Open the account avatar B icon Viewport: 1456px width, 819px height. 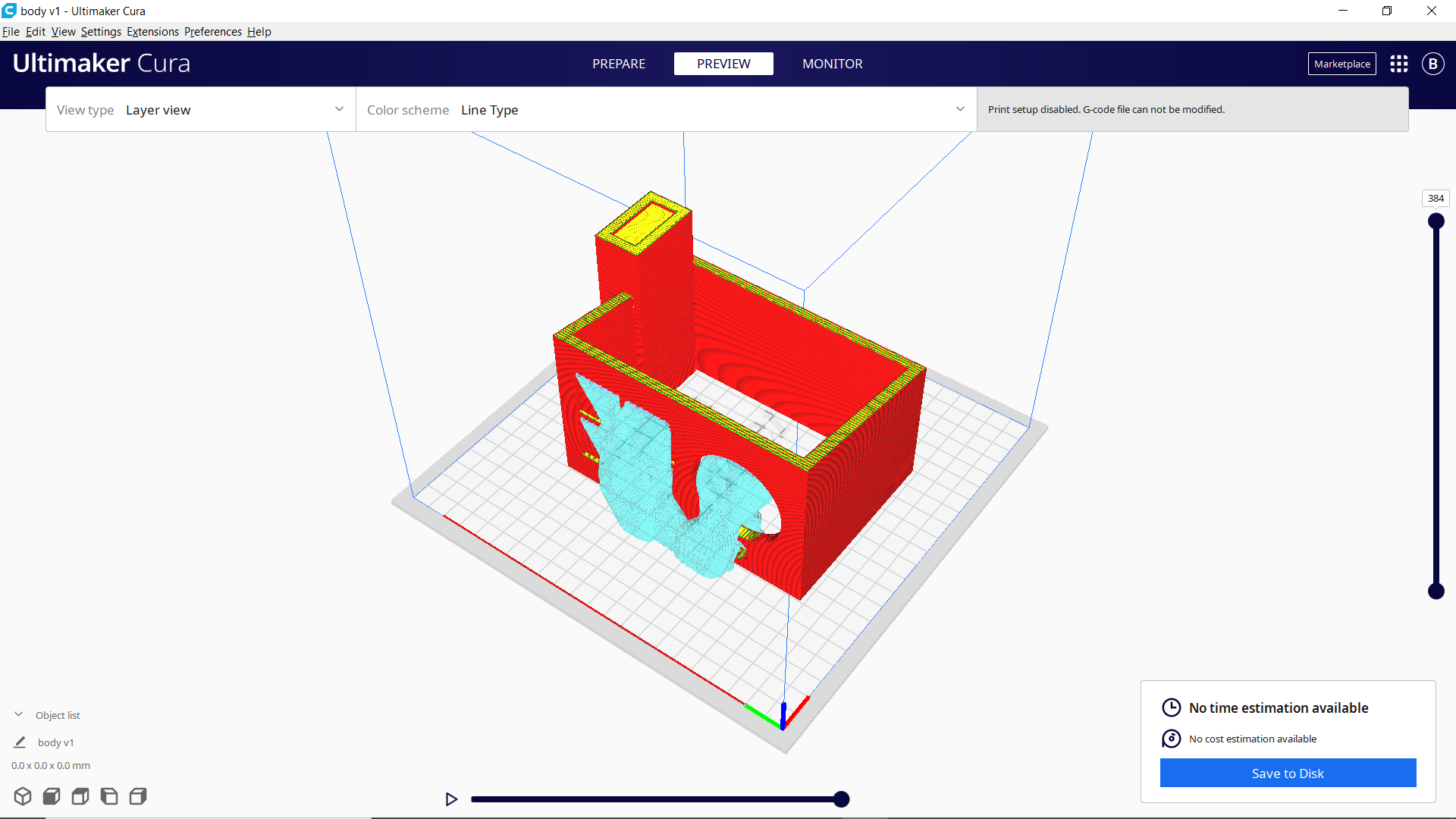(1432, 64)
